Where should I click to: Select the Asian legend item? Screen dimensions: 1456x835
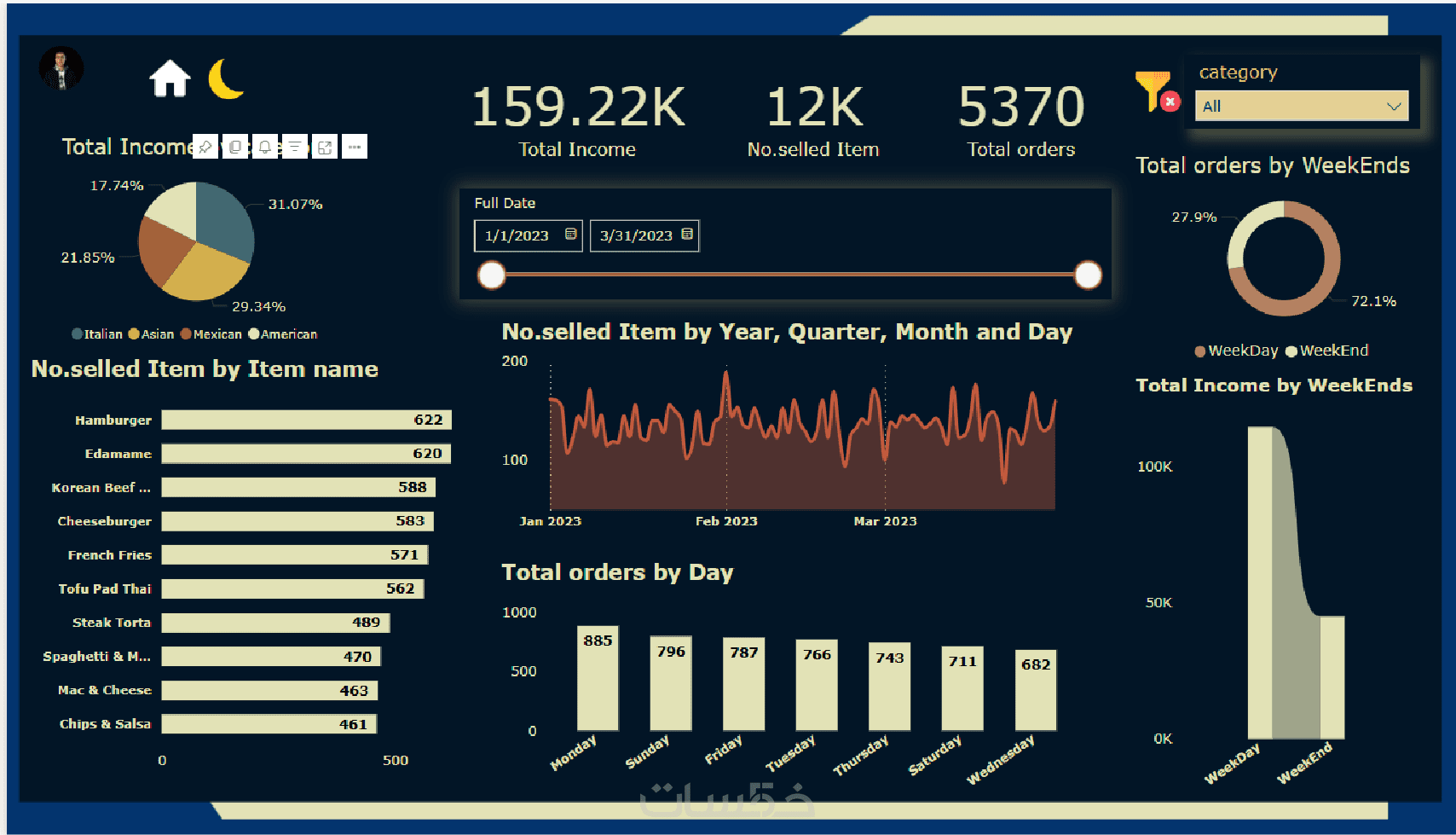[151, 334]
